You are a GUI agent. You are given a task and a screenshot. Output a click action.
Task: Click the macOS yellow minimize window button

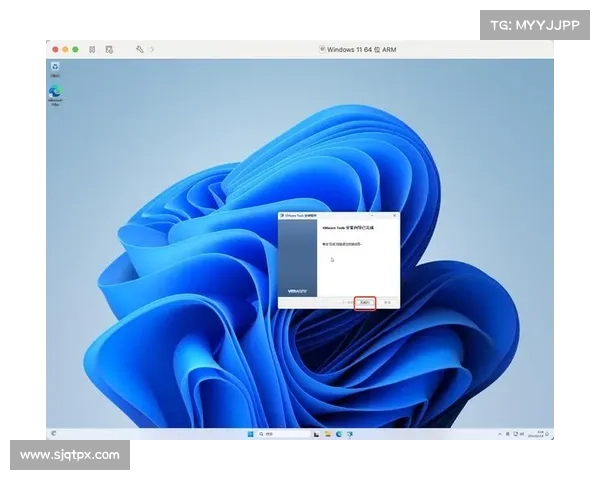click(65, 49)
